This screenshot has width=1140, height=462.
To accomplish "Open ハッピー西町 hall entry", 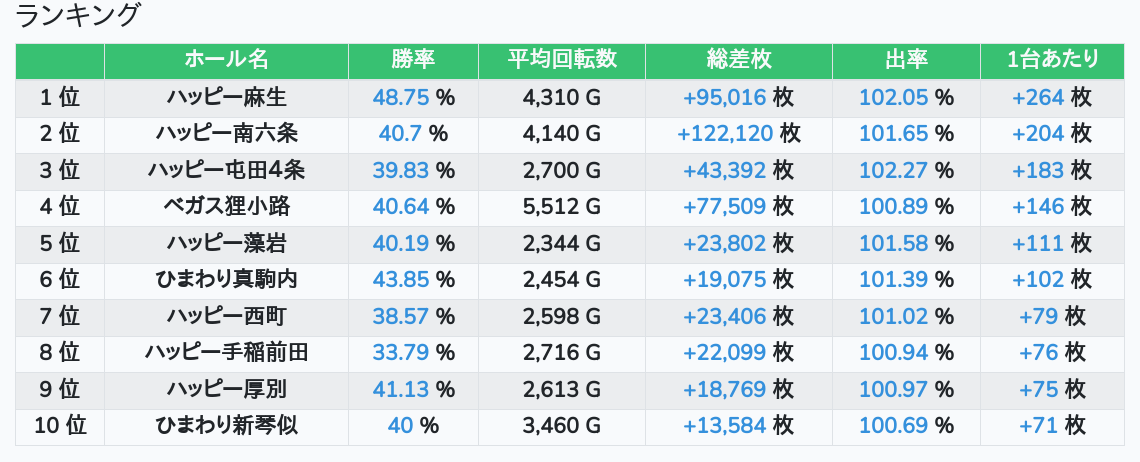I will [226, 316].
